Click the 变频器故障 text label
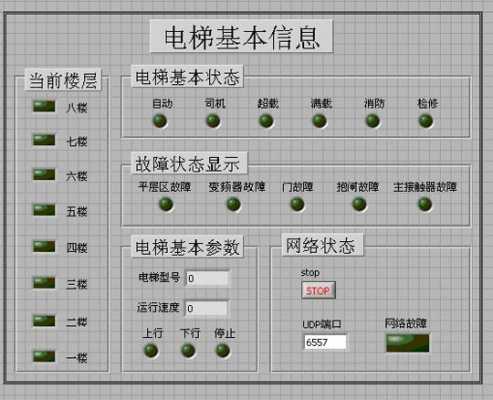The image size is (493, 400). coord(237,187)
